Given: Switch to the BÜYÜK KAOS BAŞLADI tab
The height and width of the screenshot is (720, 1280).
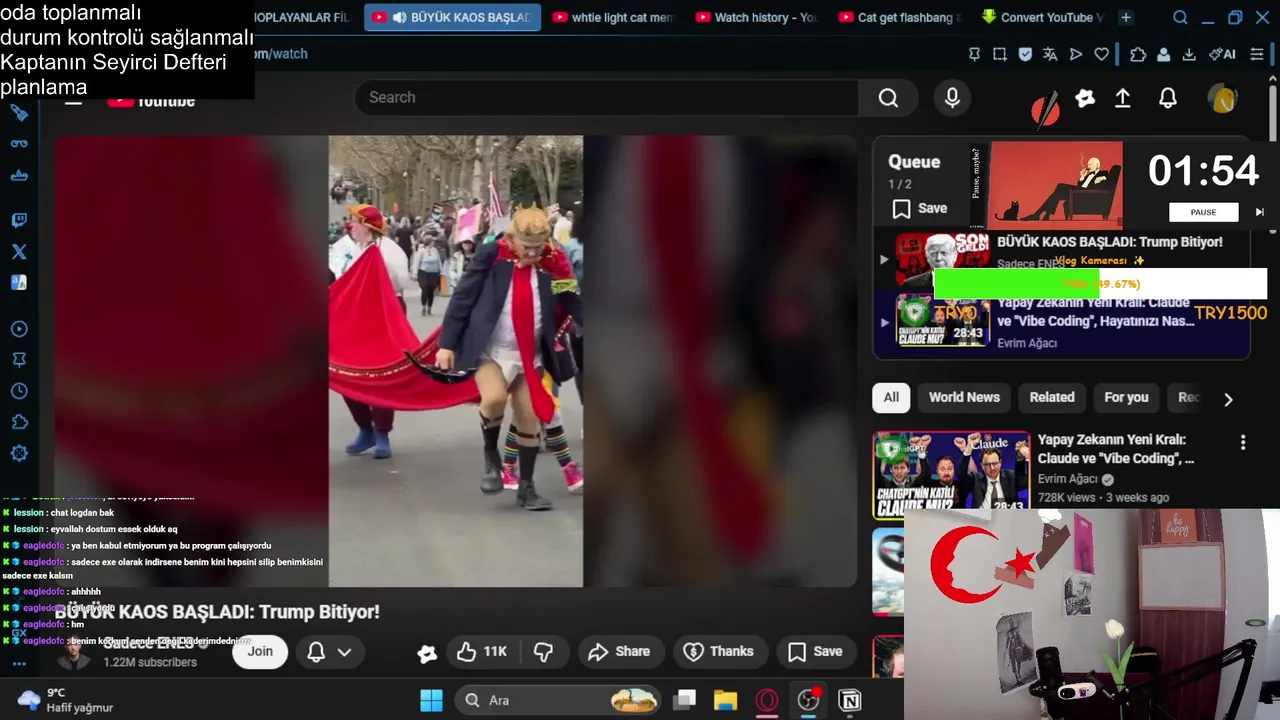Looking at the screenshot, I should [452, 17].
